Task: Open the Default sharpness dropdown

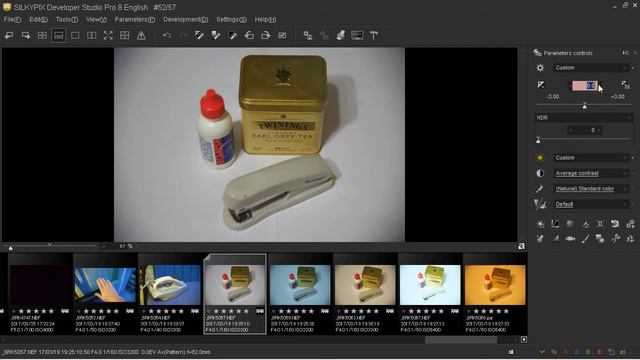Action: [x=591, y=204]
